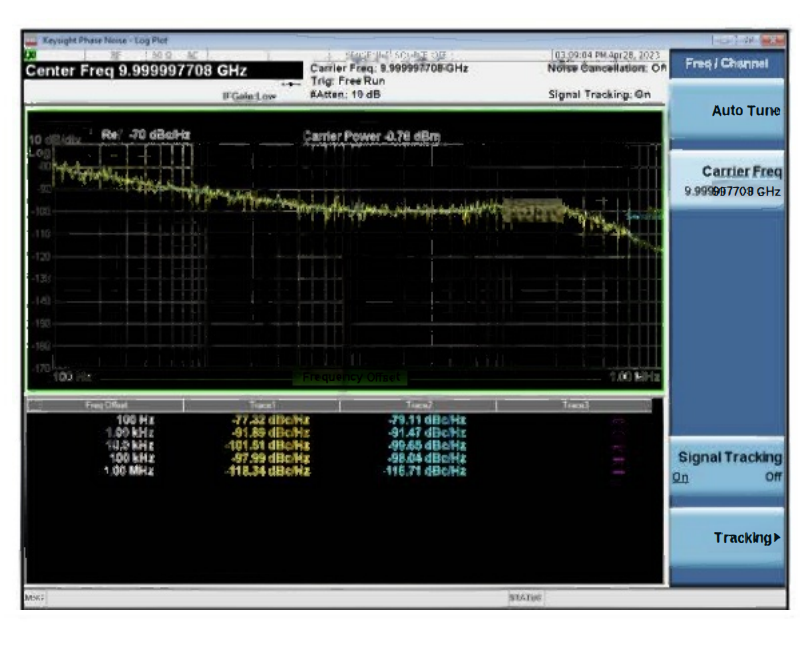Click the Noise Cancellation status indicator
The height and width of the screenshot is (650, 800).
(x=606, y=68)
